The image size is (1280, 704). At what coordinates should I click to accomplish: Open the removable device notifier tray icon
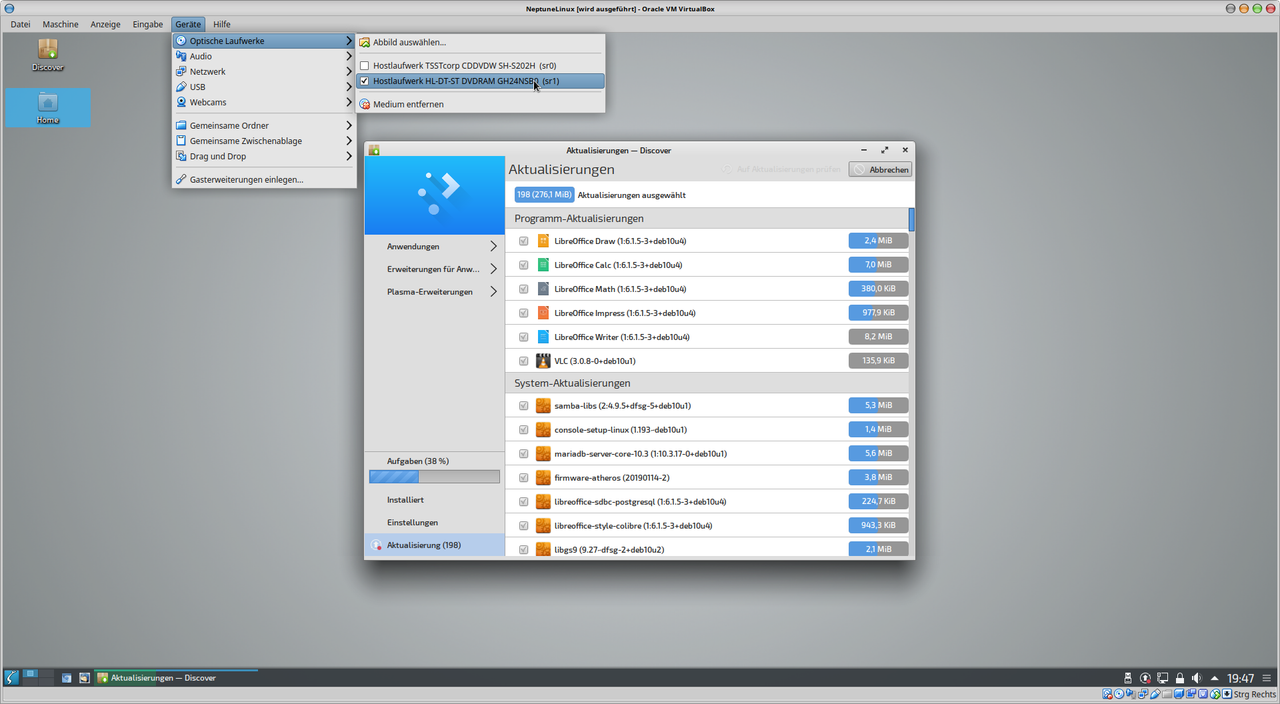1128,678
